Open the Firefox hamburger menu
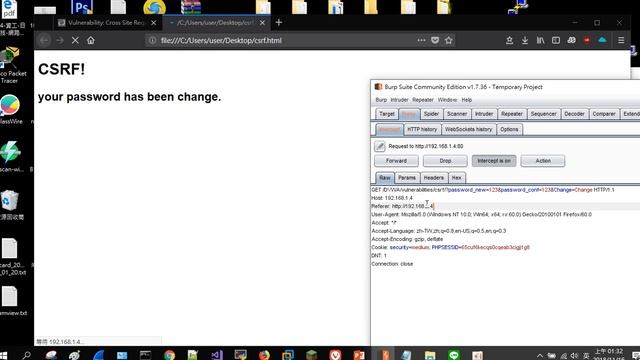Viewport: 640px width, 360px height. pos(621,40)
